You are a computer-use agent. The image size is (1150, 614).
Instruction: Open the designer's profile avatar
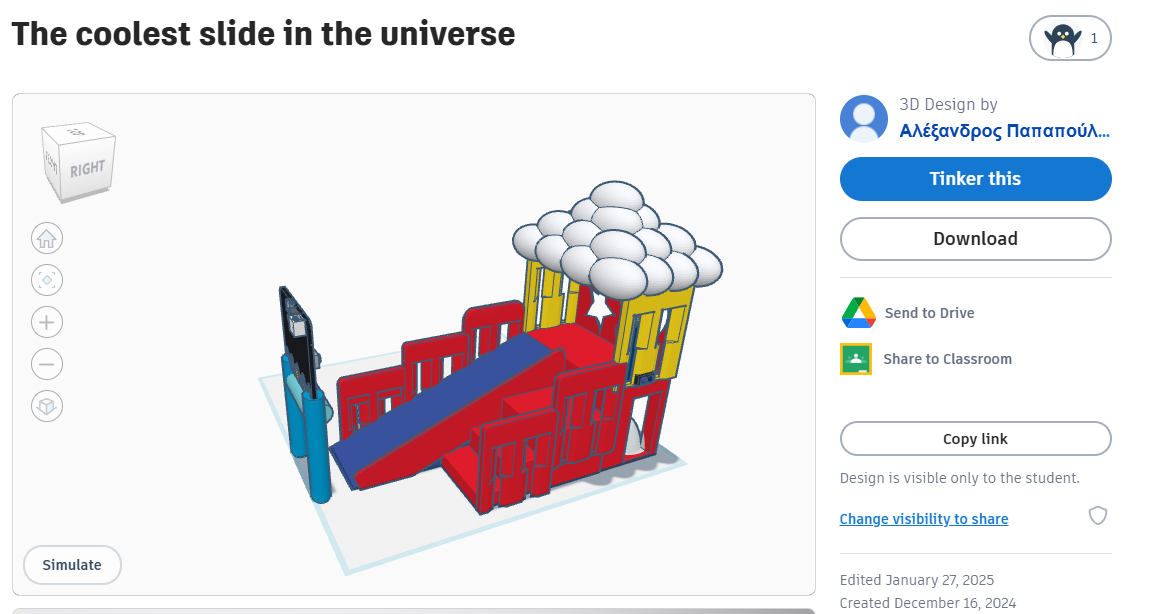coord(864,118)
